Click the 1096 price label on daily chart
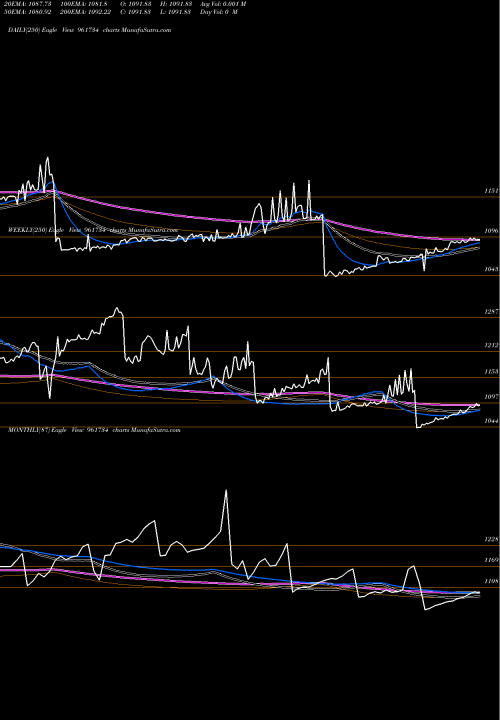The height and width of the screenshot is (720, 500). (491, 231)
